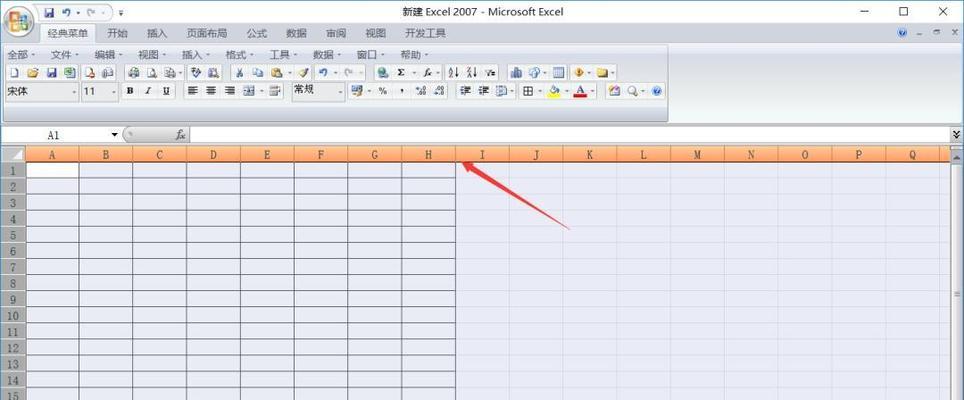
Task: Click the Save icon in classic toolbar
Action: click(52, 73)
